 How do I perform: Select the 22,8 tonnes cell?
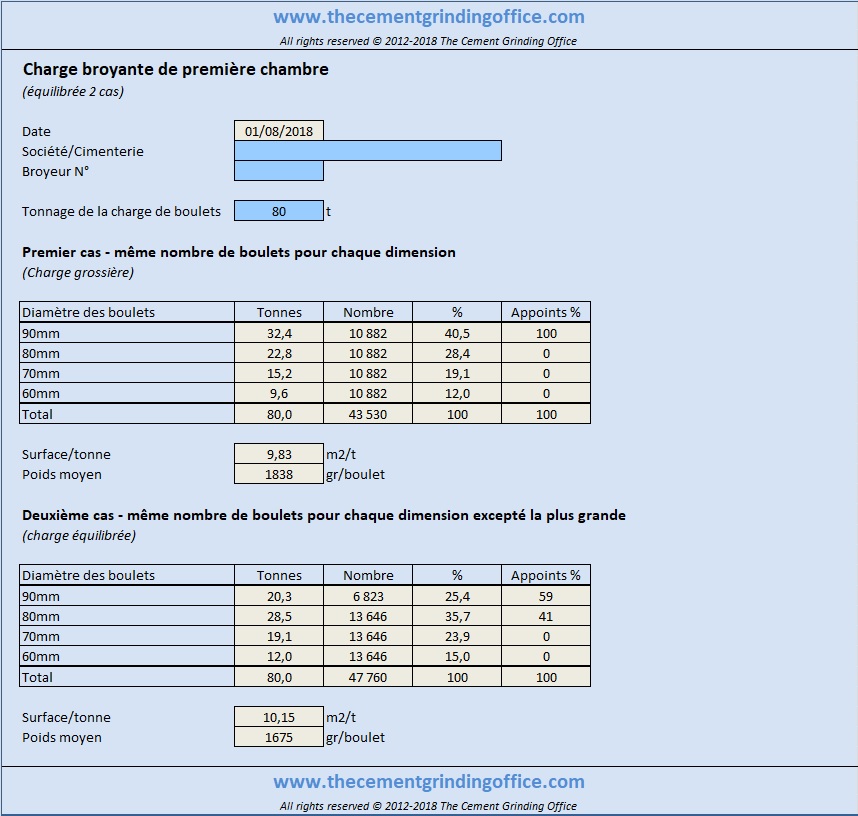tap(279, 353)
